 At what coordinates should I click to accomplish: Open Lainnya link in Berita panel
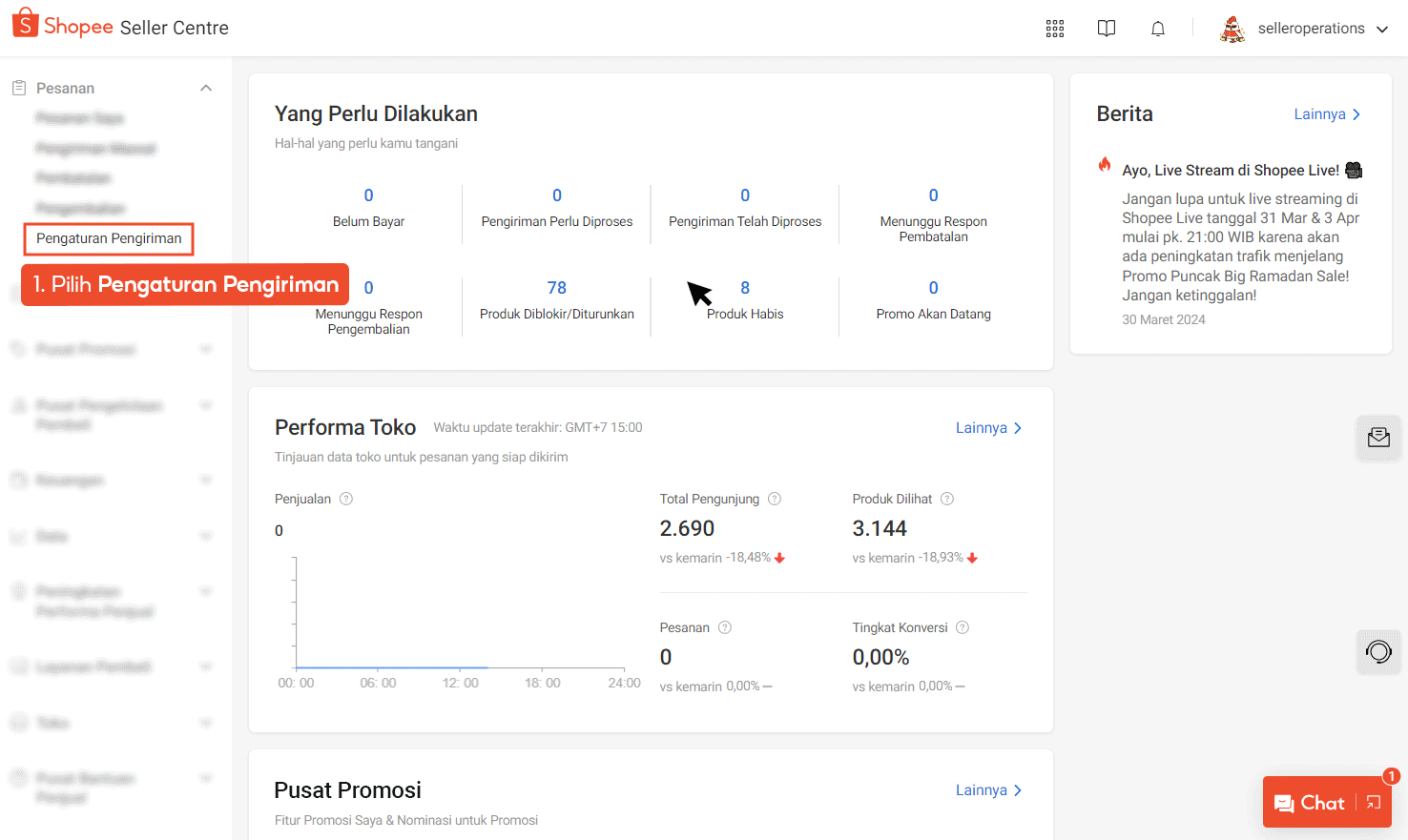click(x=1326, y=114)
